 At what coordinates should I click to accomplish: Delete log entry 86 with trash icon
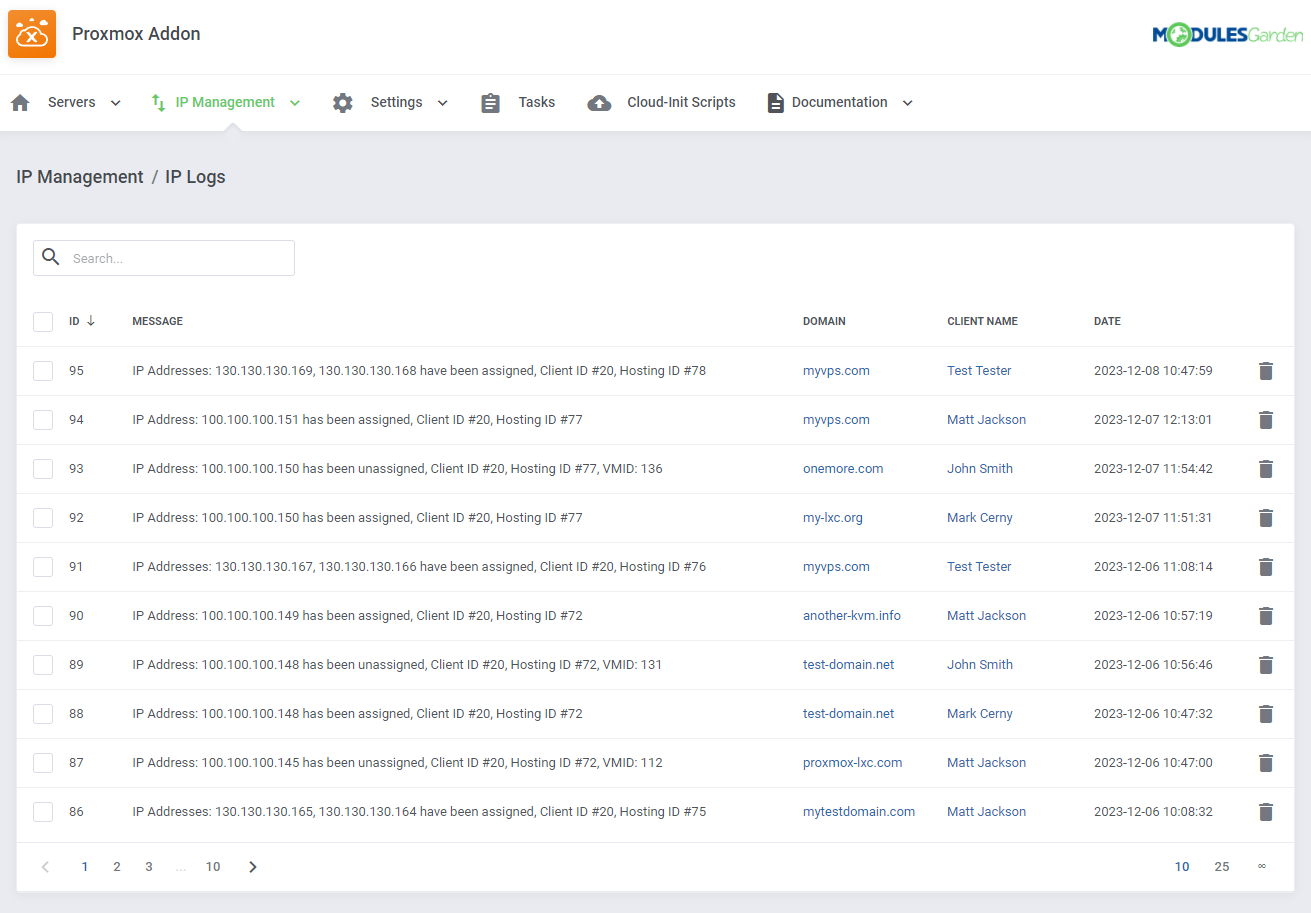(x=1266, y=812)
